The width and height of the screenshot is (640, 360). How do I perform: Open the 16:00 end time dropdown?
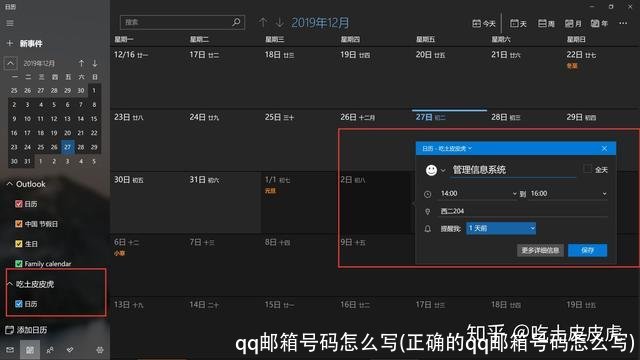point(569,193)
